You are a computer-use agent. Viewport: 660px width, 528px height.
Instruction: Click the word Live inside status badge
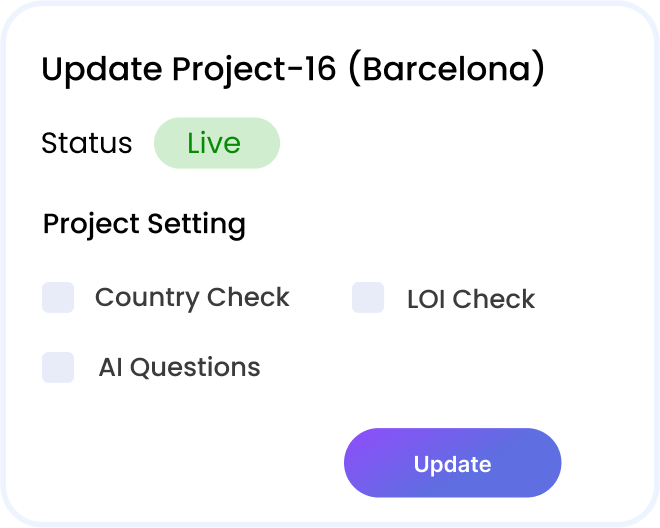pos(214,143)
